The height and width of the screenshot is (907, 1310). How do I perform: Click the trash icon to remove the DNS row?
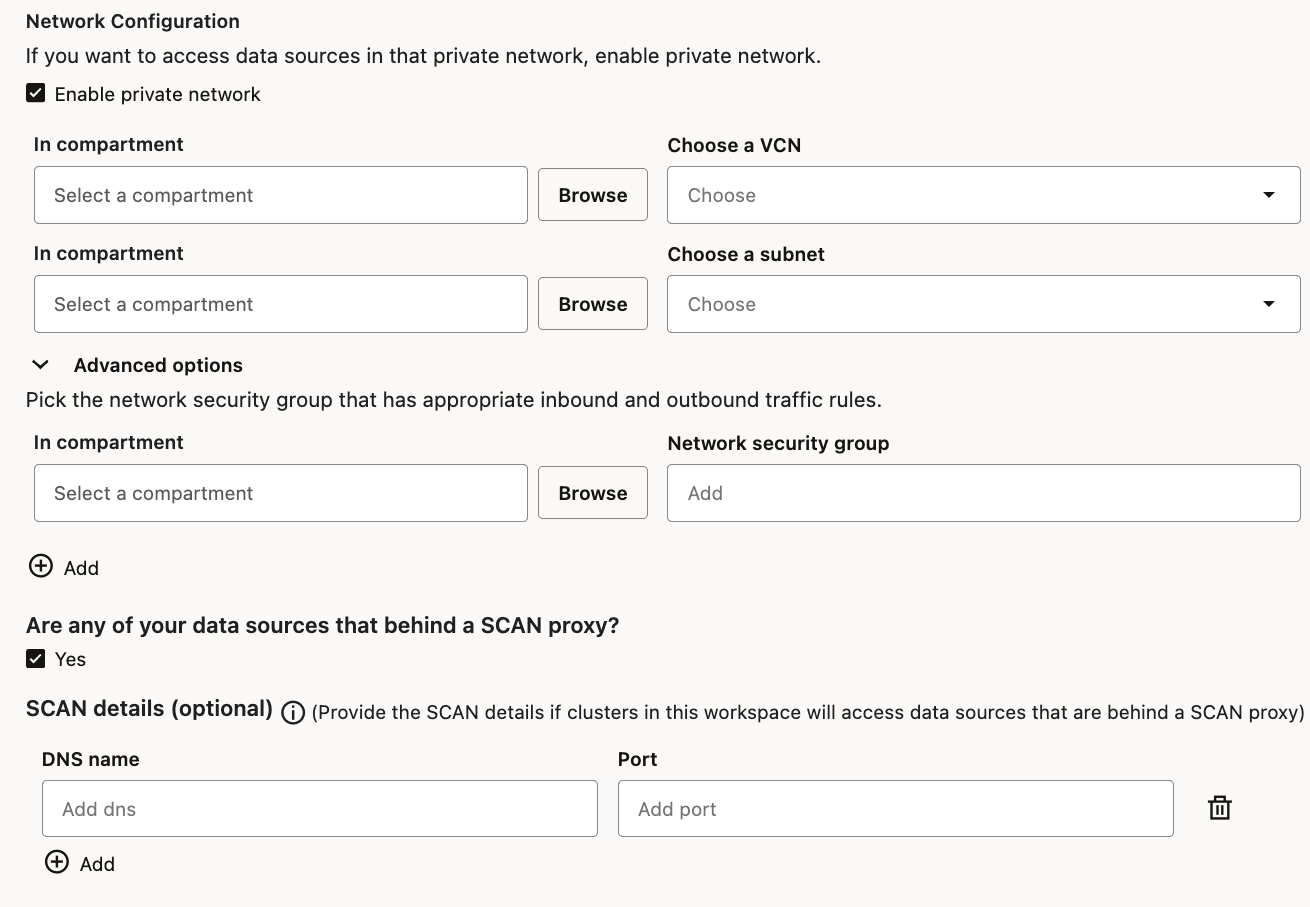pos(1219,807)
